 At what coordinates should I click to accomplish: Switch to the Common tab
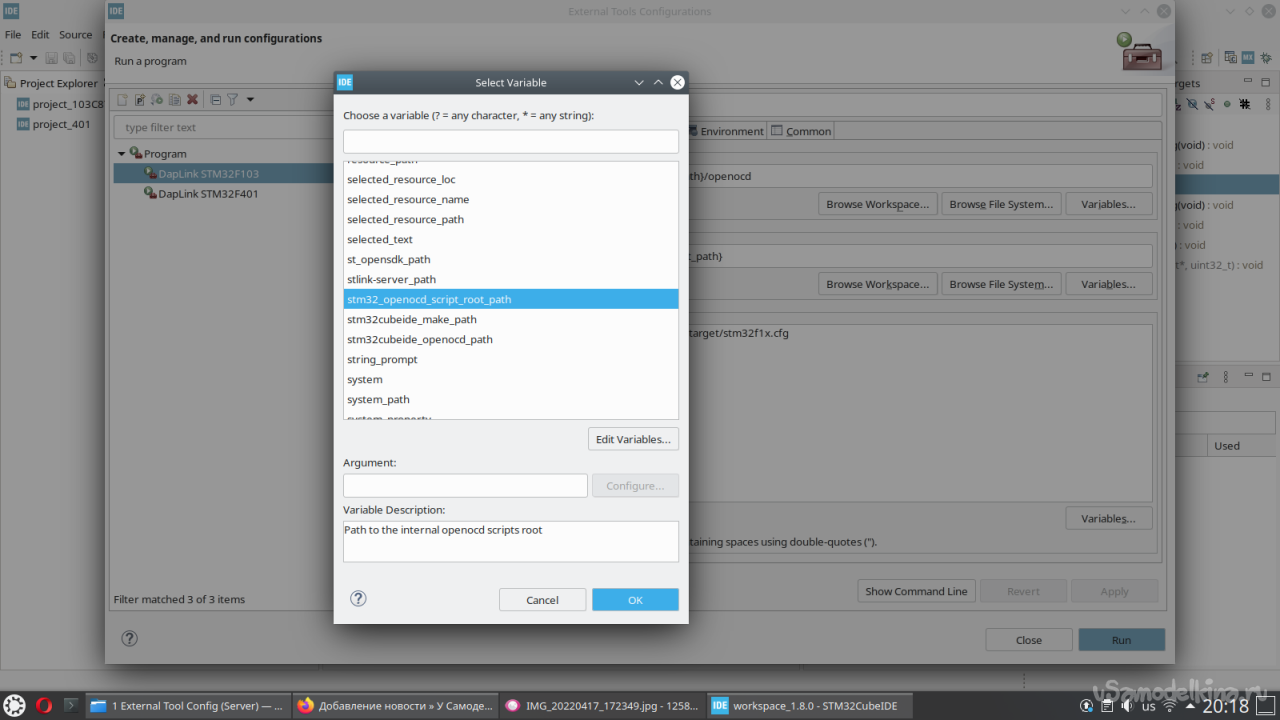click(801, 131)
